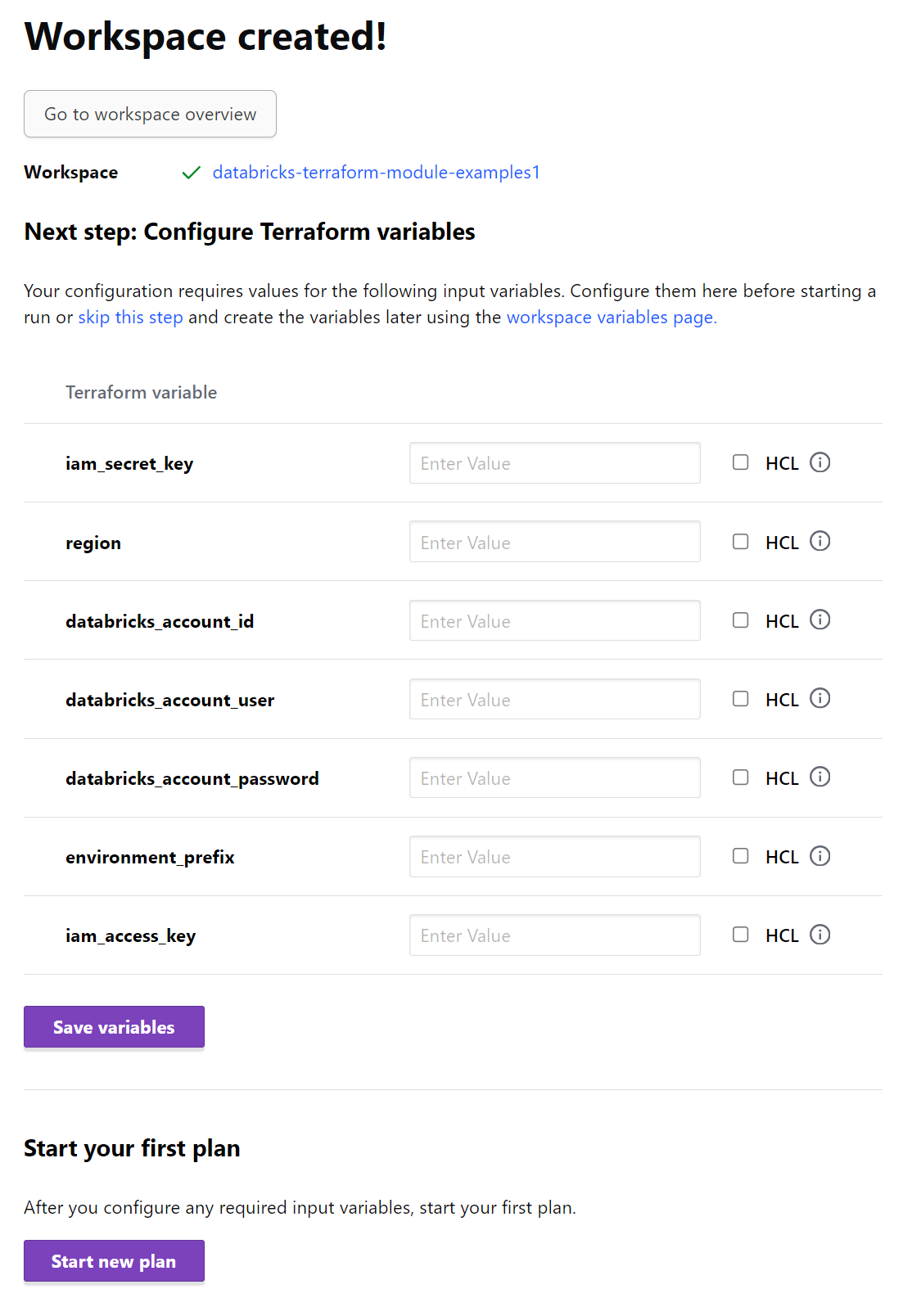Click info icon in environment_prefix row

[x=819, y=856]
